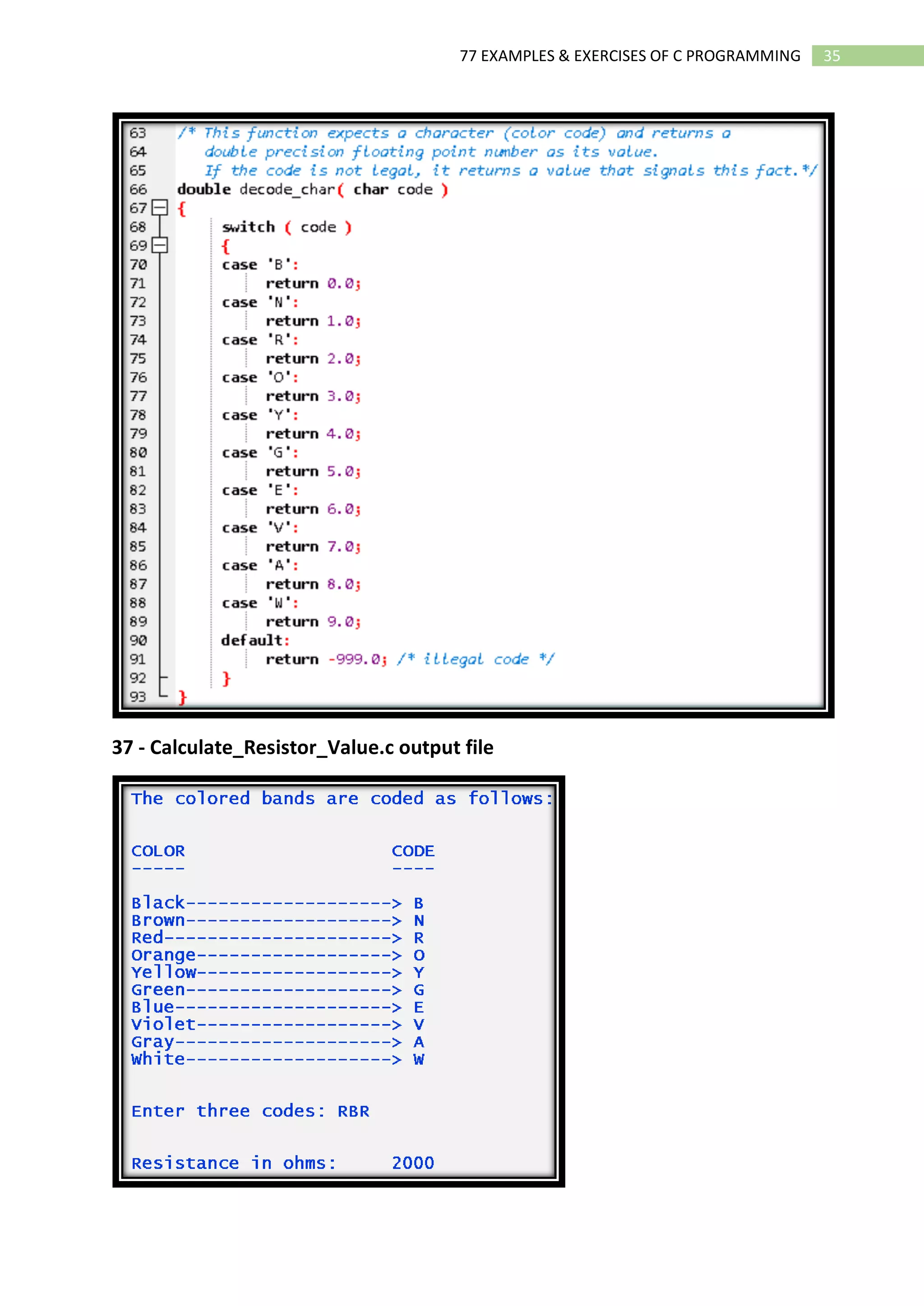Select the code line case 'Y':
The width and height of the screenshot is (924, 1306).
[x=260, y=415]
